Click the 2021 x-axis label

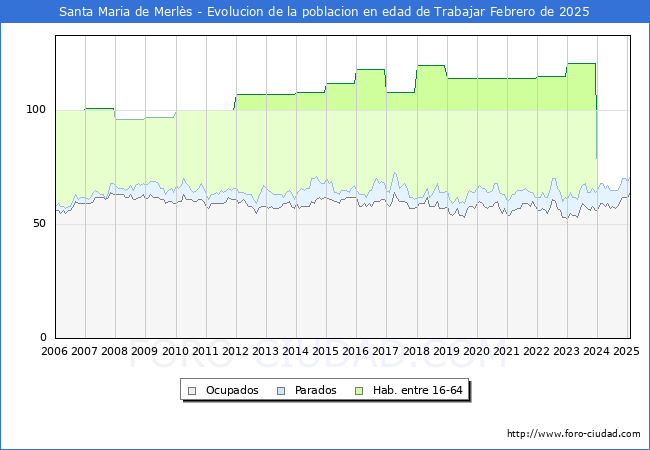point(506,351)
